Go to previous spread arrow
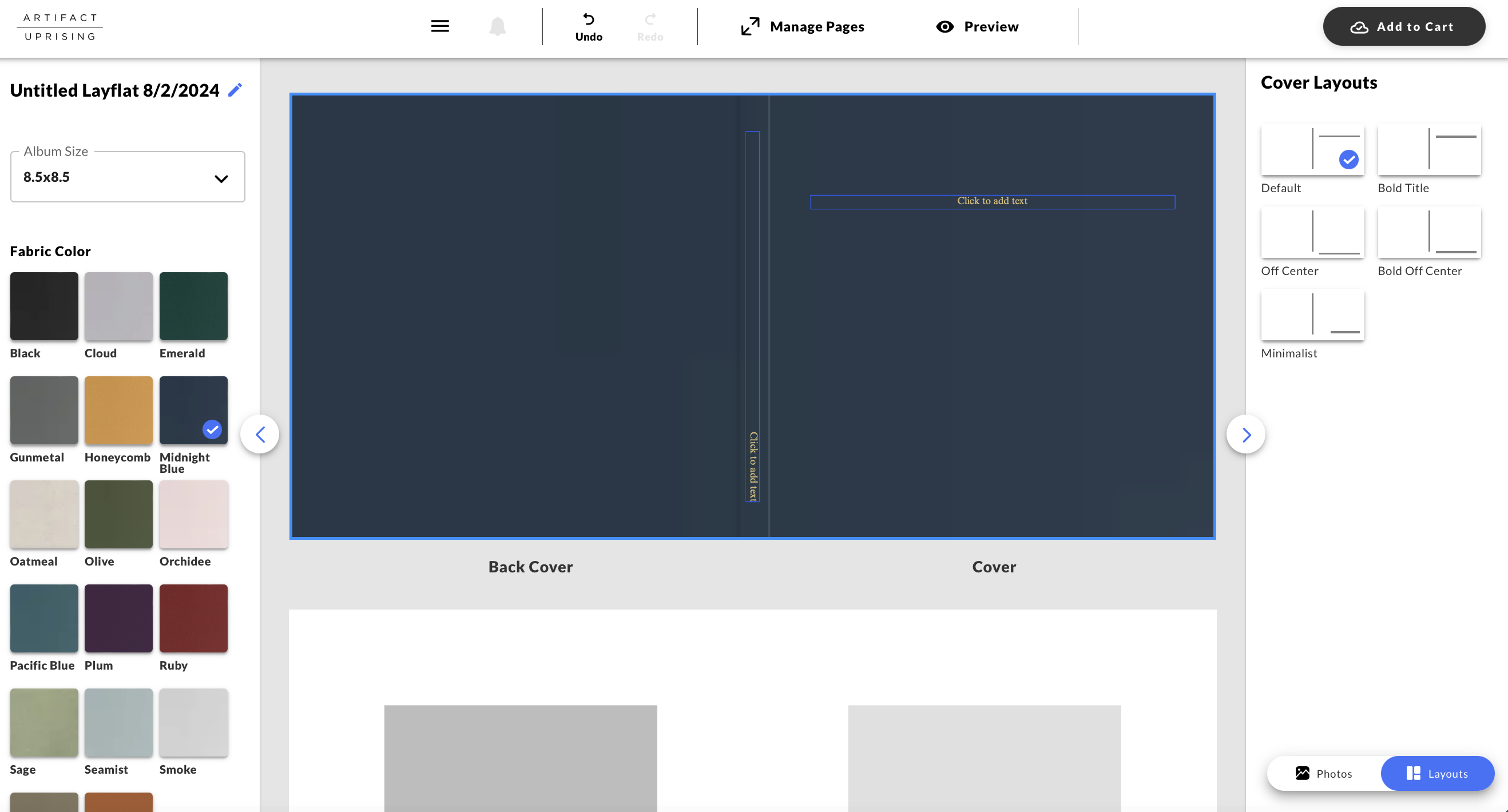The width and height of the screenshot is (1508, 812). [260, 434]
